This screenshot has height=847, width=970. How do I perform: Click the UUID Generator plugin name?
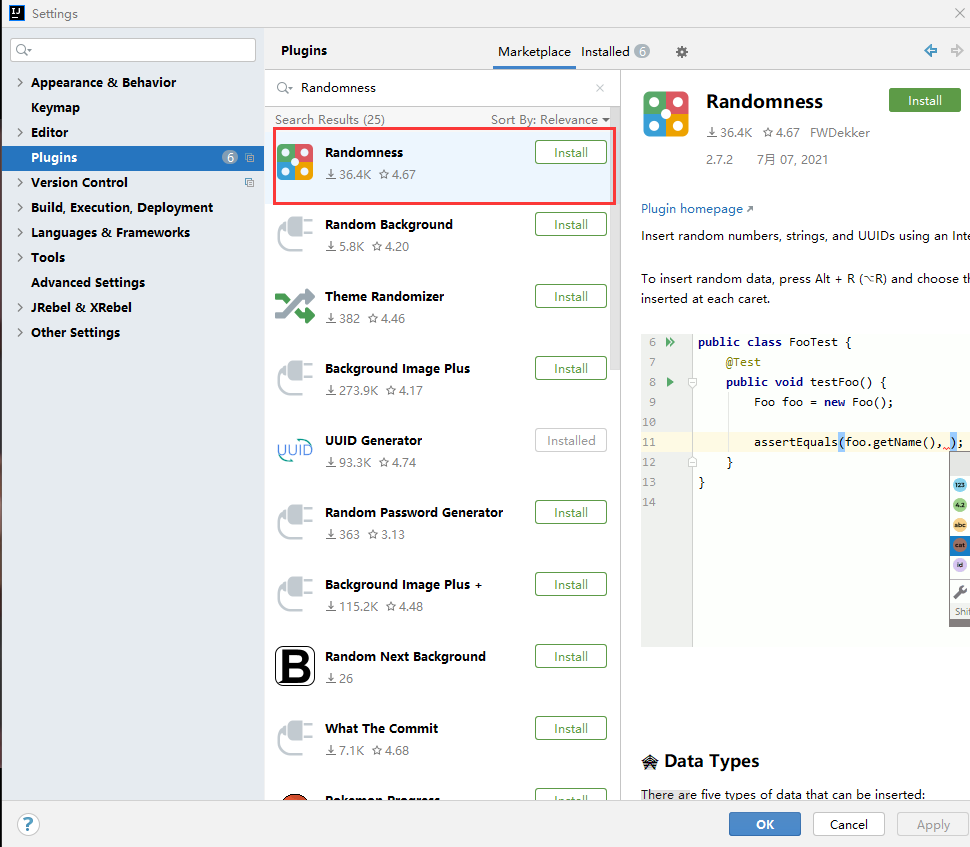pos(374,441)
